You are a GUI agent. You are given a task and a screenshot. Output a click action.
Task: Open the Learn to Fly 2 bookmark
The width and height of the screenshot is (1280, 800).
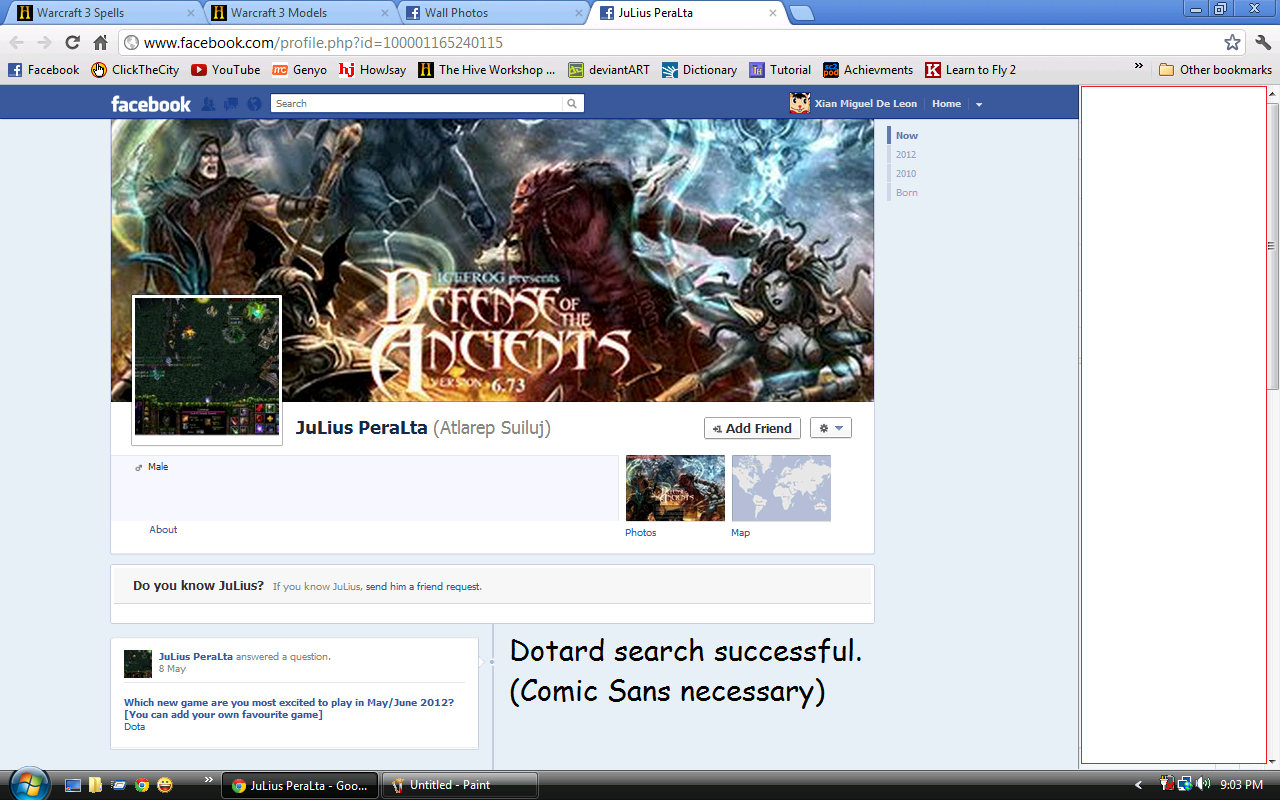tap(971, 70)
